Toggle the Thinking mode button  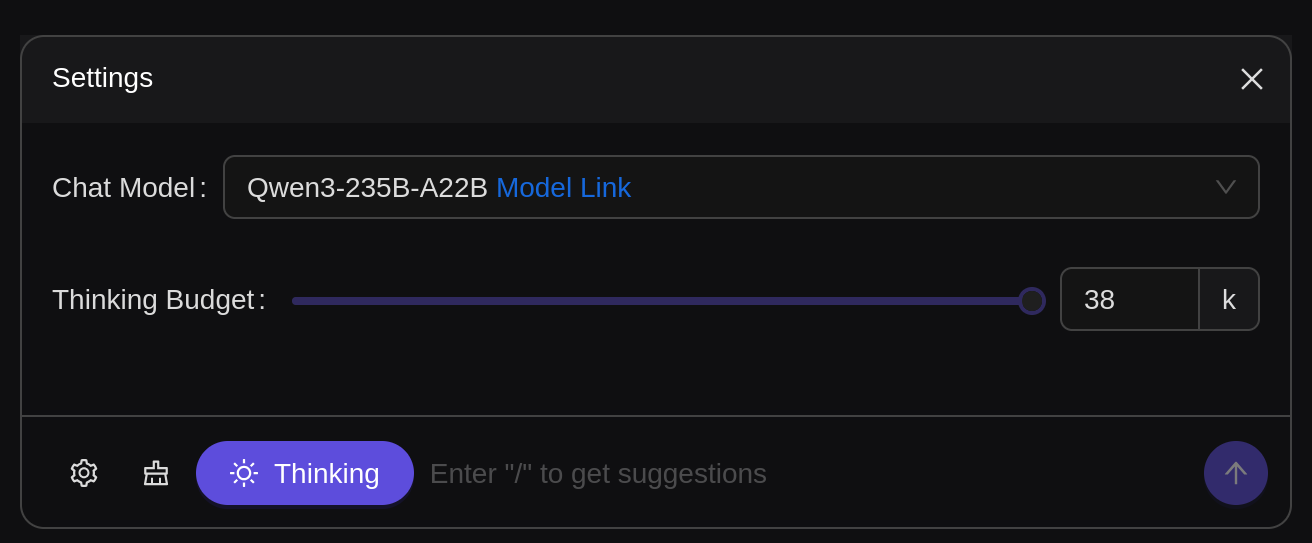305,473
